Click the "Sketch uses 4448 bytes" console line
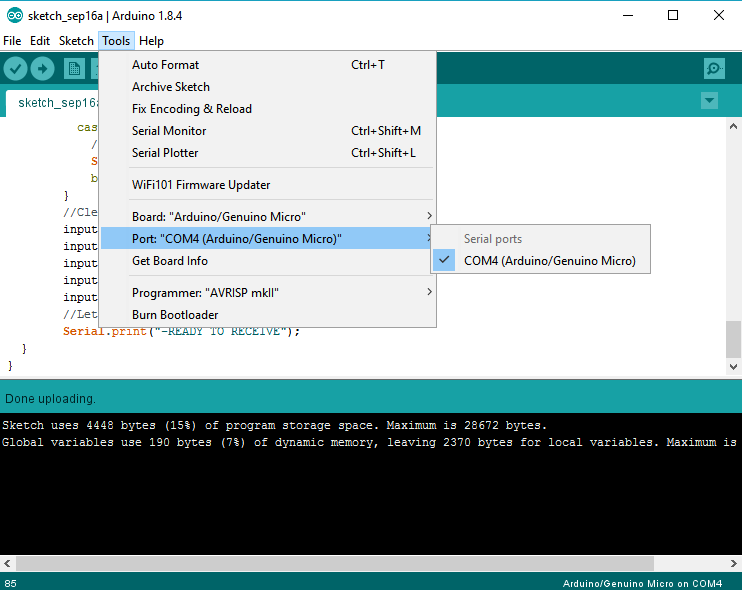The height and width of the screenshot is (590, 742). 274,425
